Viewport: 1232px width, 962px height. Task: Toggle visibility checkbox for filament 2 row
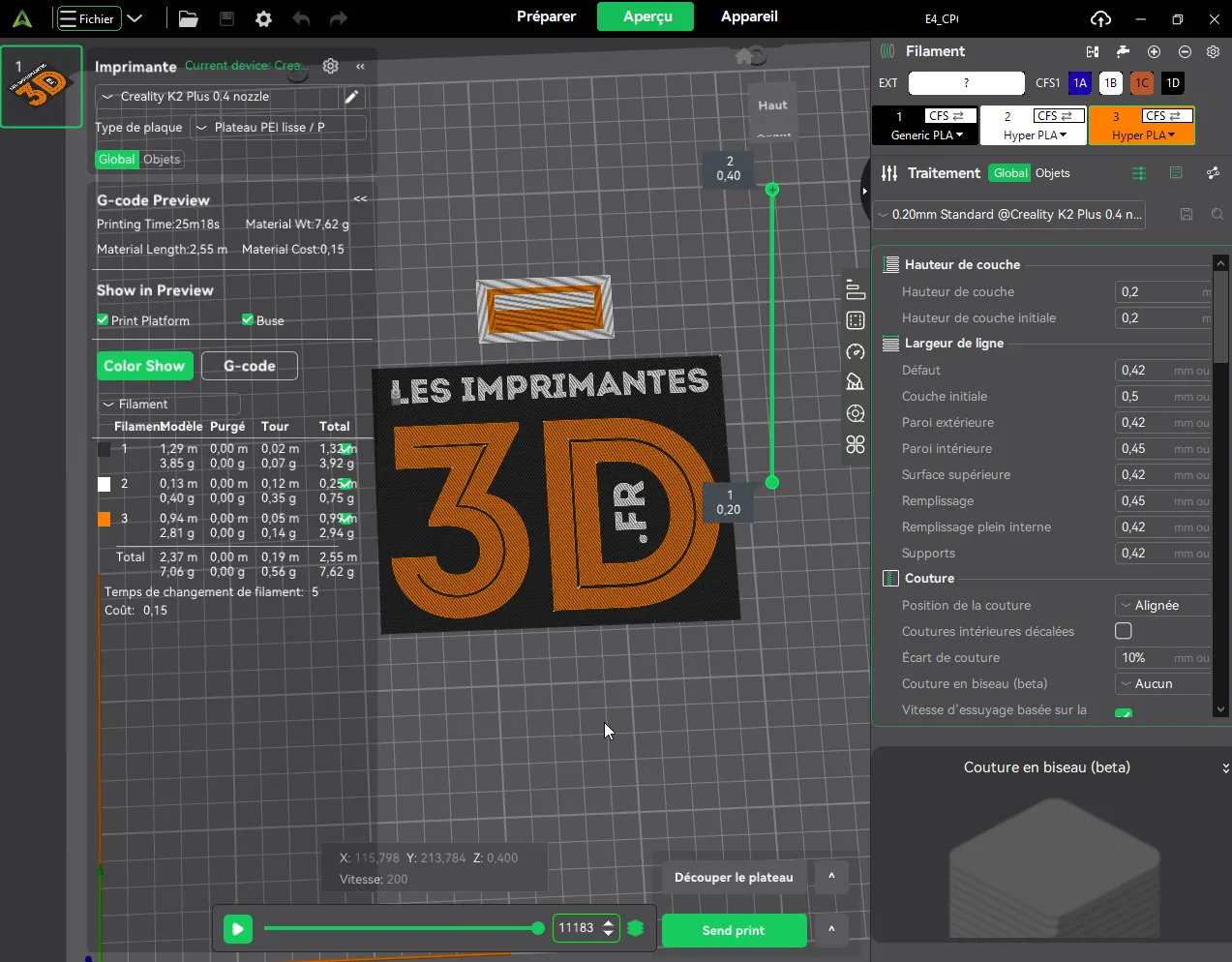346,484
